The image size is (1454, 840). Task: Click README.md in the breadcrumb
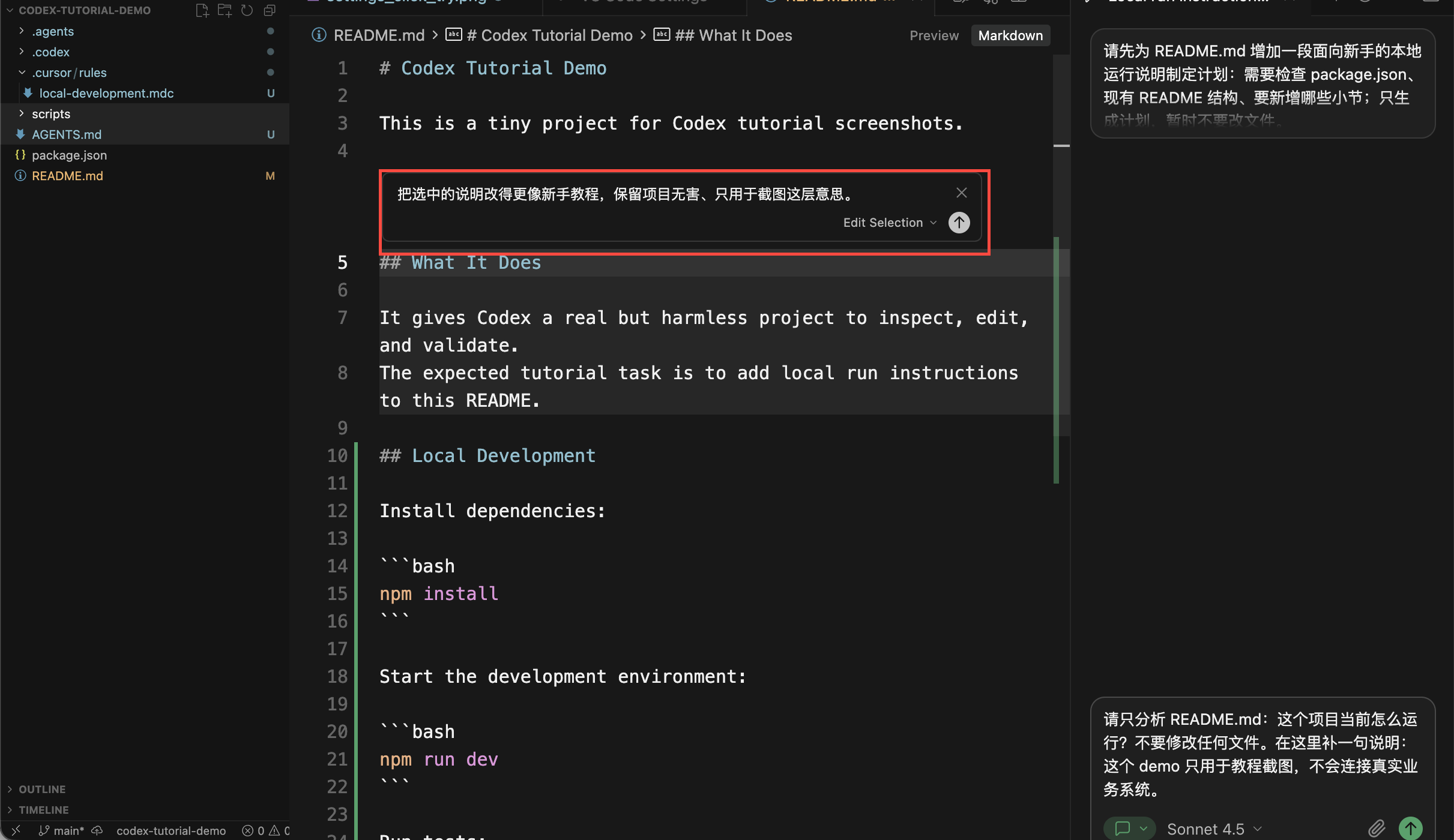[x=379, y=35]
